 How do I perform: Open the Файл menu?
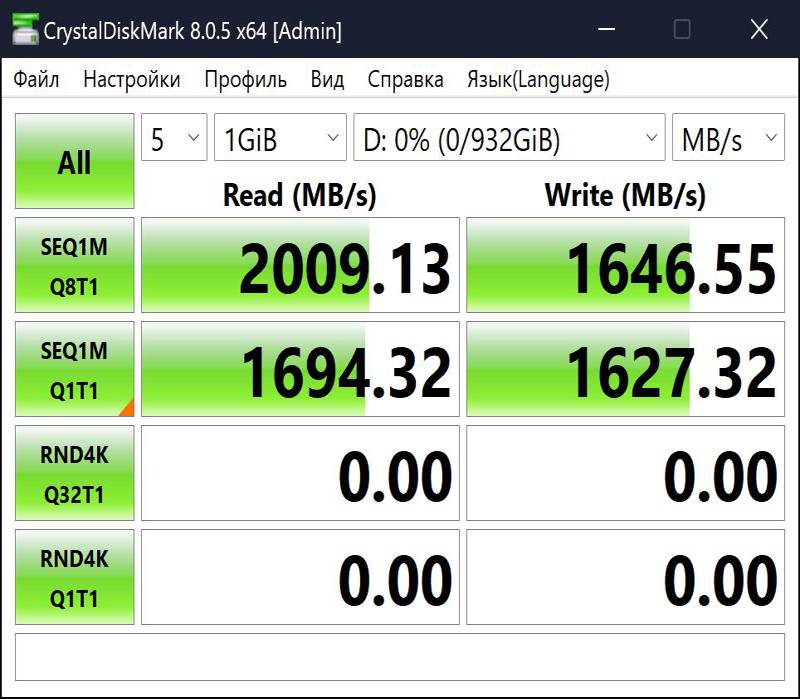pyautogui.click(x=36, y=80)
